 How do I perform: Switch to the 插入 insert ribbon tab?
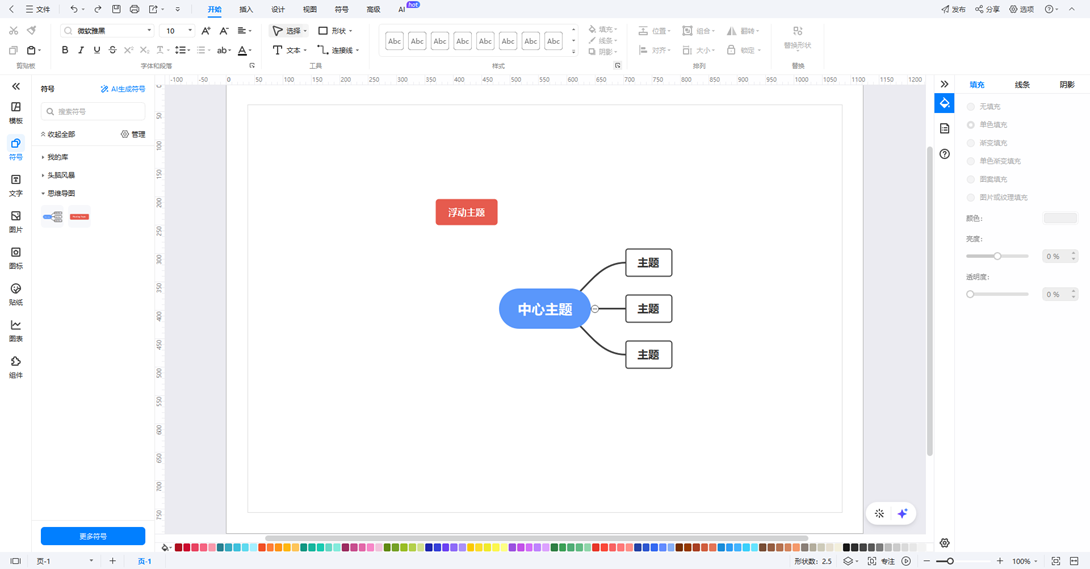[x=246, y=9]
